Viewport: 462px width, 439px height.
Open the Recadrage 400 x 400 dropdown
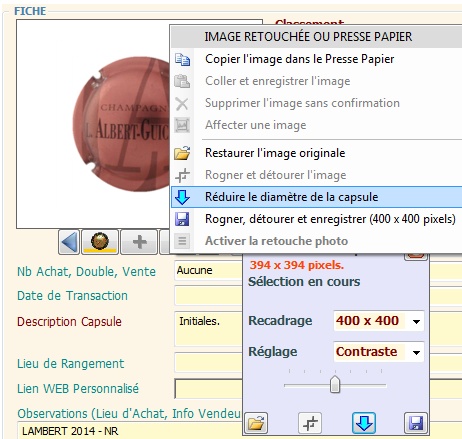coord(379,321)
